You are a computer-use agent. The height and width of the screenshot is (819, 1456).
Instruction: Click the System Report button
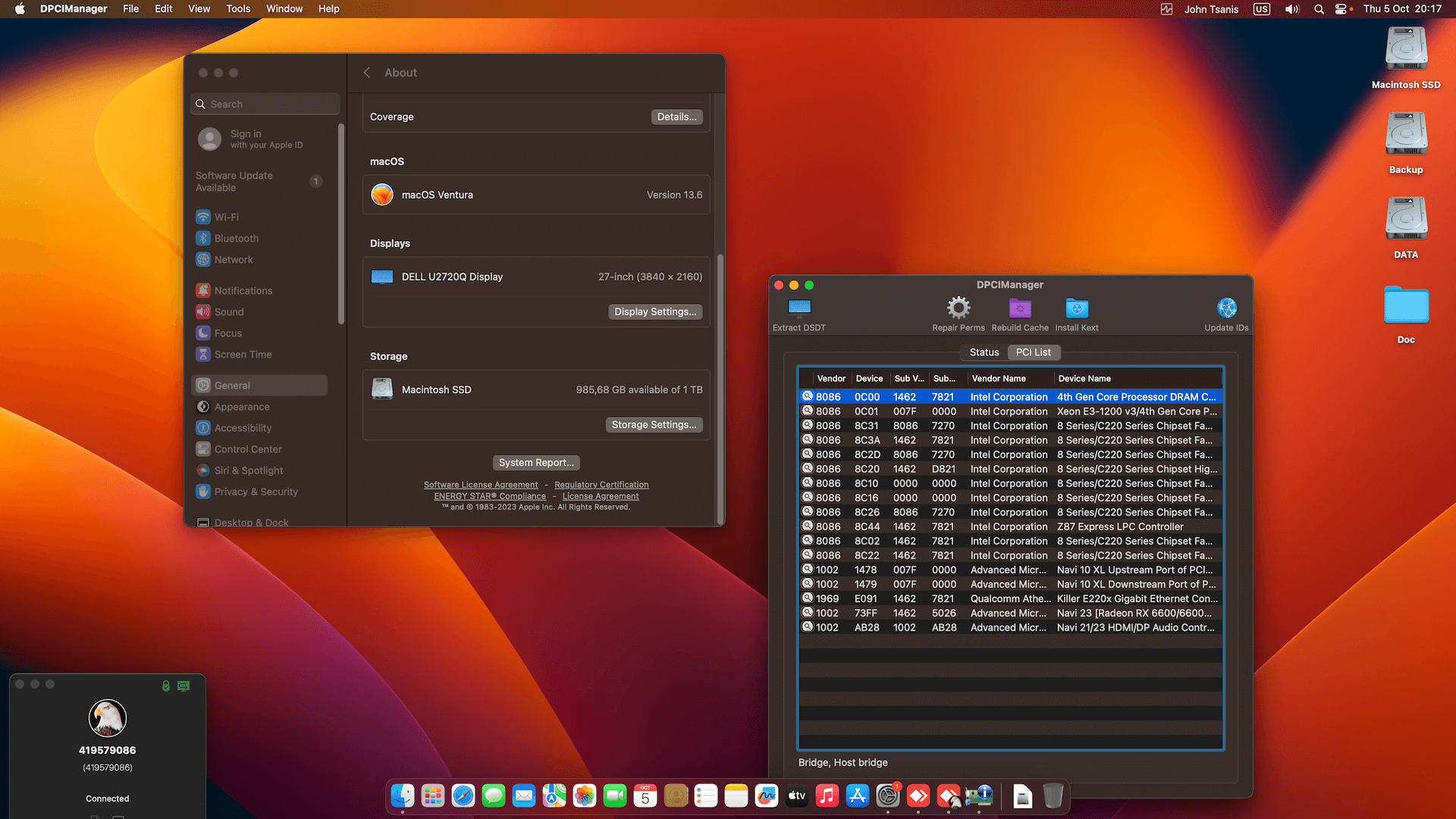click(536, 463)
